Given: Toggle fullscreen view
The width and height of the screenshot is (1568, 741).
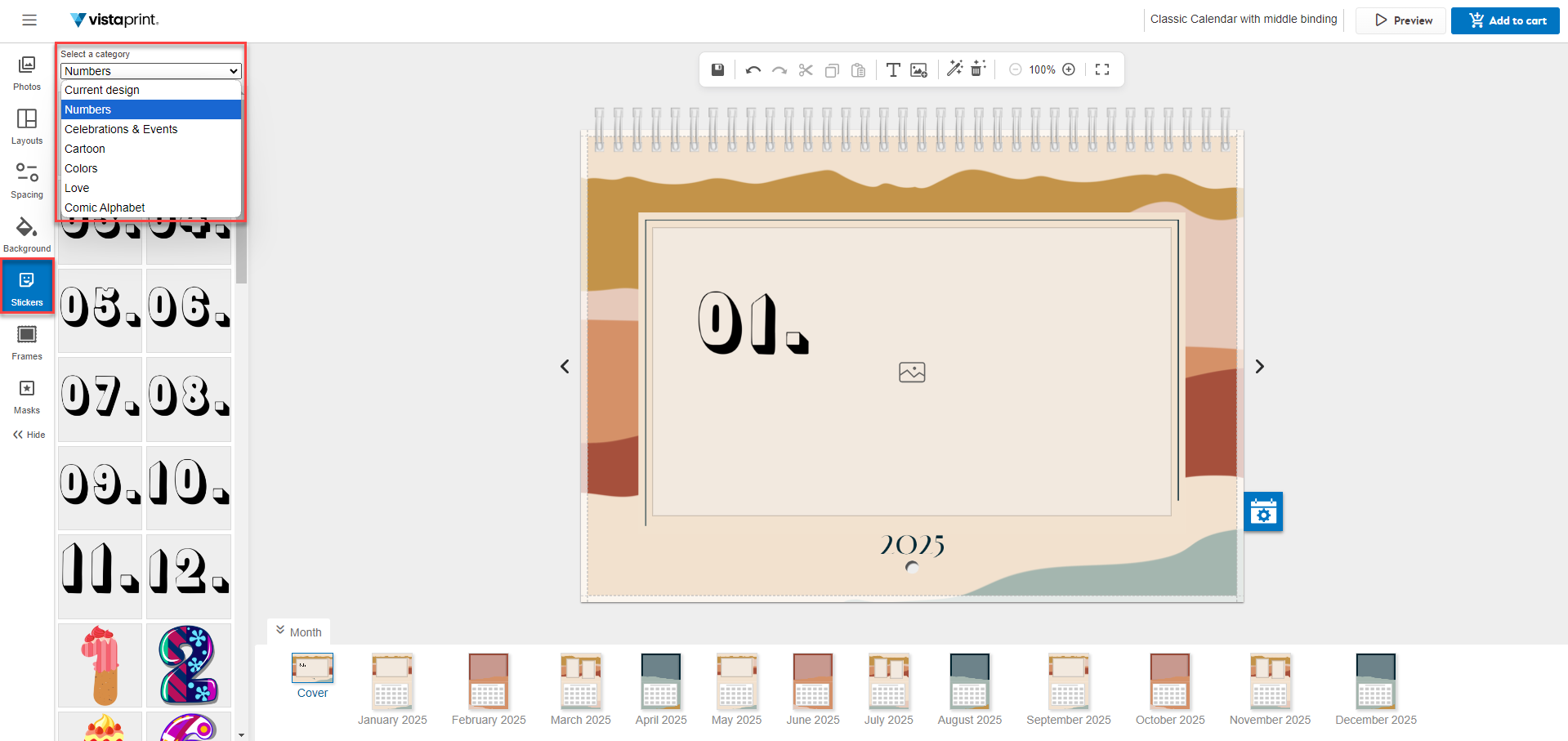Looking at the screenshot, I should [1102, 69].
